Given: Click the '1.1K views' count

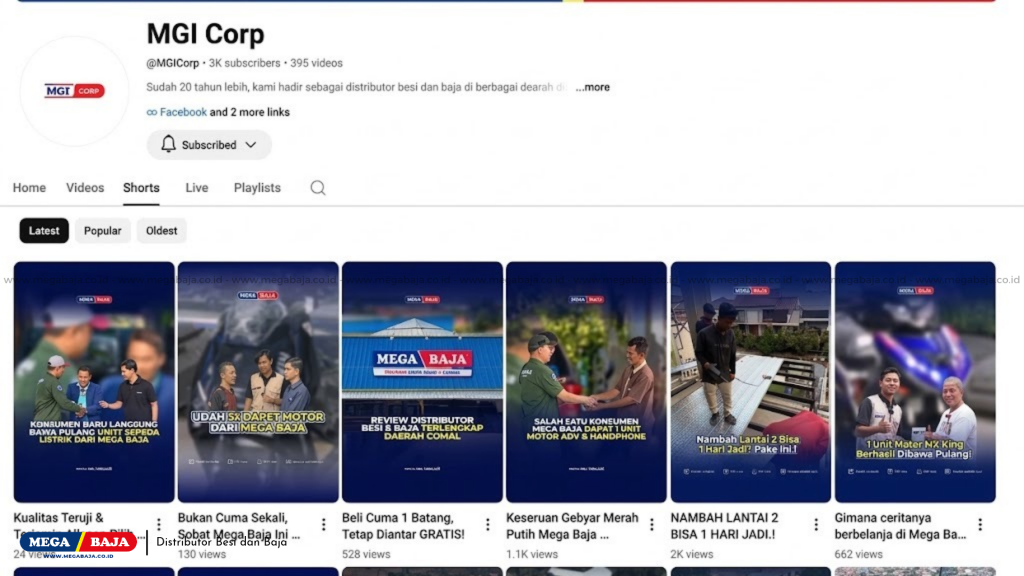Looking at the screenshot, I should pyautogui.click(x=532, y=554).
